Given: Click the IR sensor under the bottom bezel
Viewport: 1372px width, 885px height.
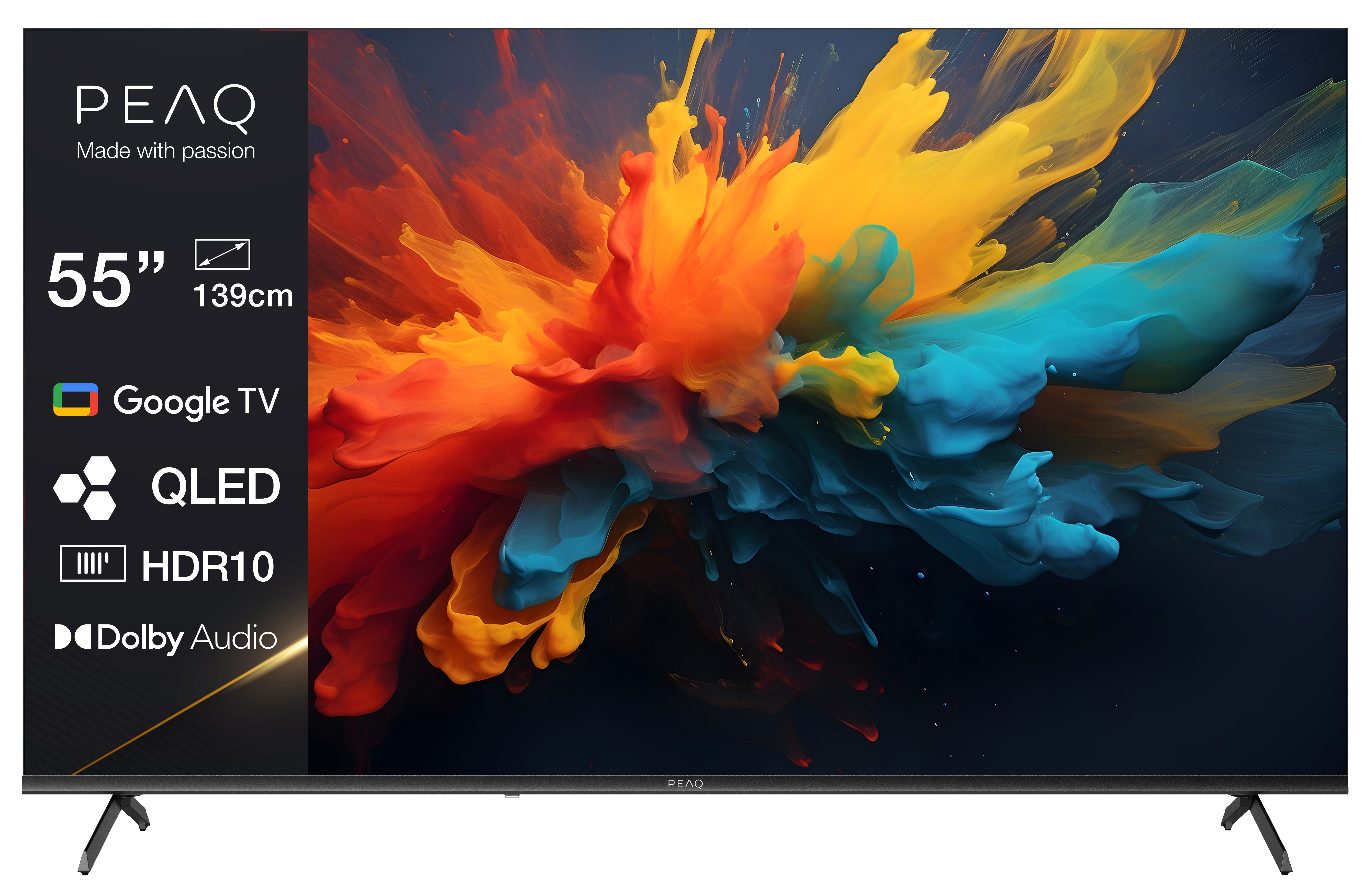Looking at the screenshot, I should (512, 796).
